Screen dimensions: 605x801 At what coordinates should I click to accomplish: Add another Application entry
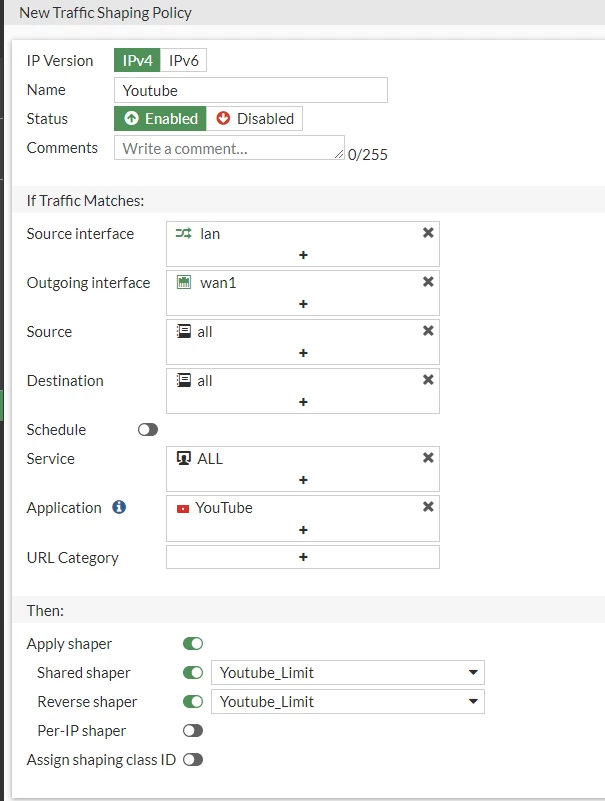pos(303,530)
